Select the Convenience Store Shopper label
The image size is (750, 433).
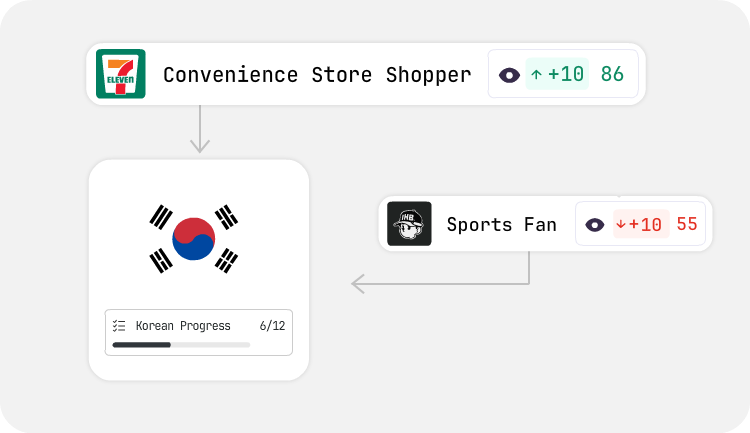(316, 75)
